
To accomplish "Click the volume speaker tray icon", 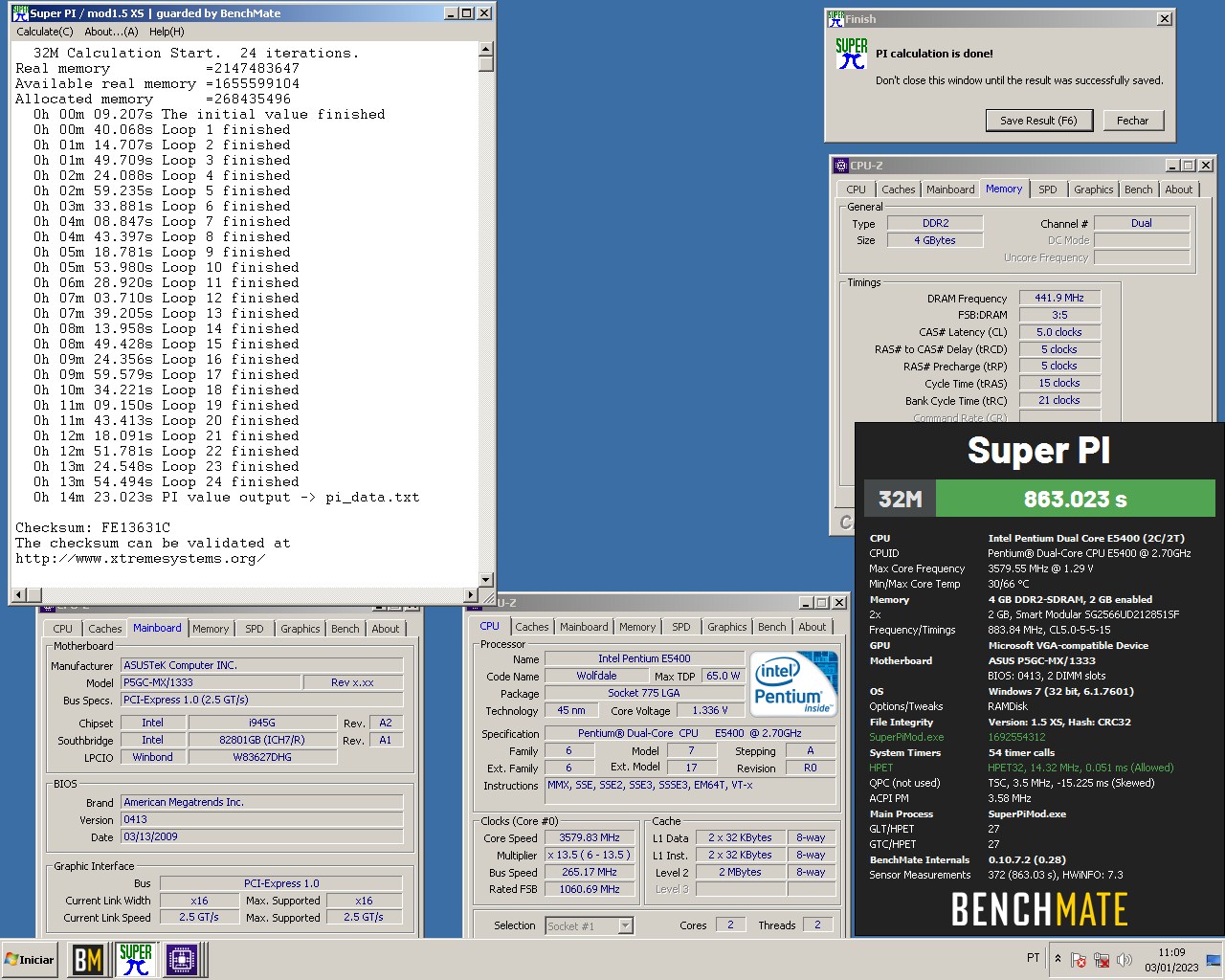I will [1125, 959].
